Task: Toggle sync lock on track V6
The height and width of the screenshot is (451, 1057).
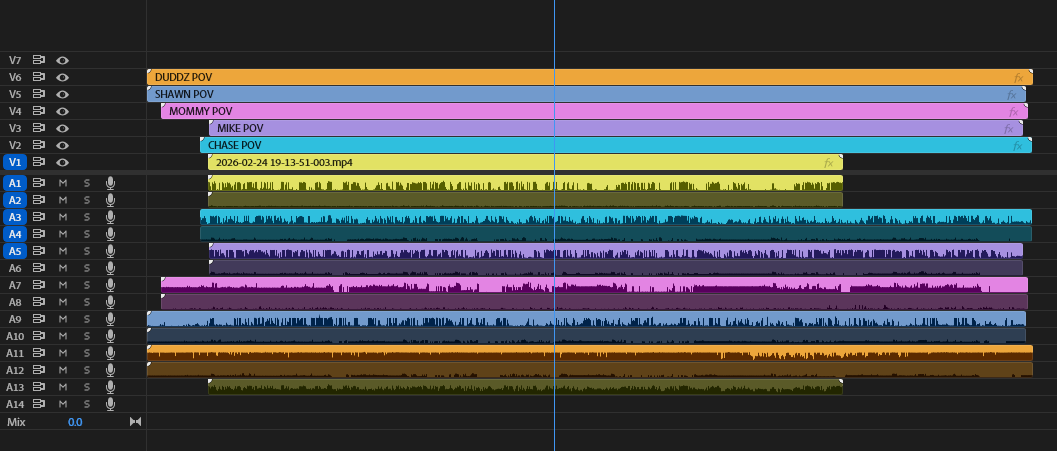Action: [39, 78]
